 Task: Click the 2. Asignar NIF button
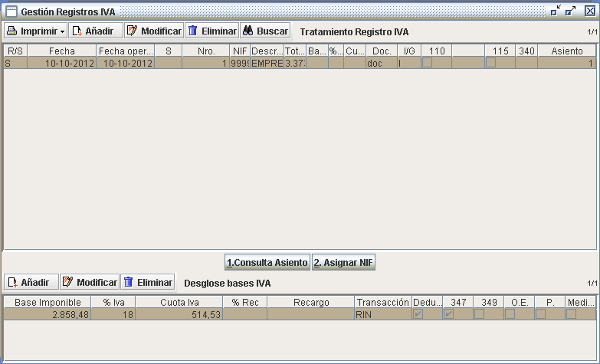(343, 263)
